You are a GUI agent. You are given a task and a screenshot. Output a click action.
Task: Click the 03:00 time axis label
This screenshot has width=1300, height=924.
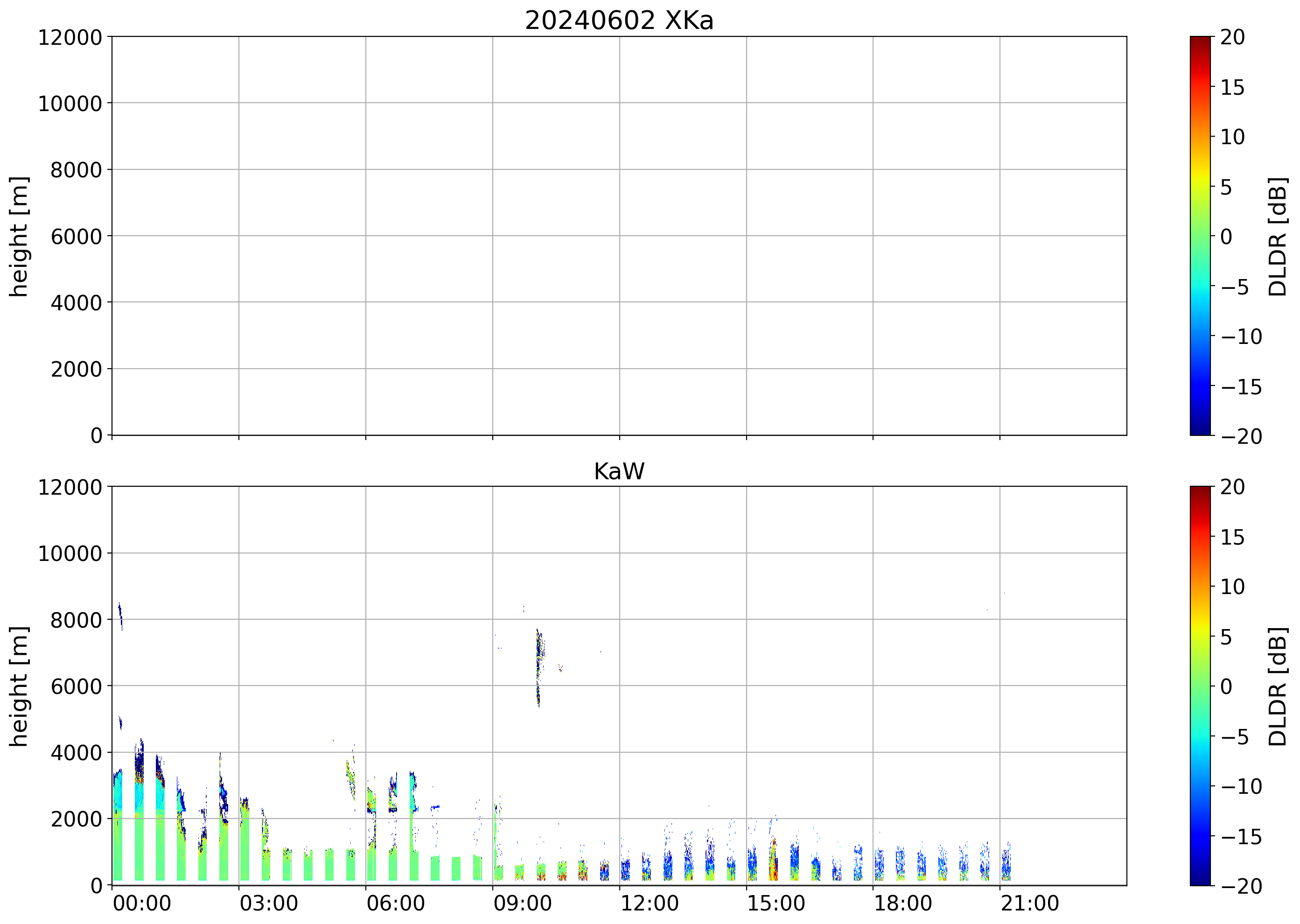pos(268,903)
